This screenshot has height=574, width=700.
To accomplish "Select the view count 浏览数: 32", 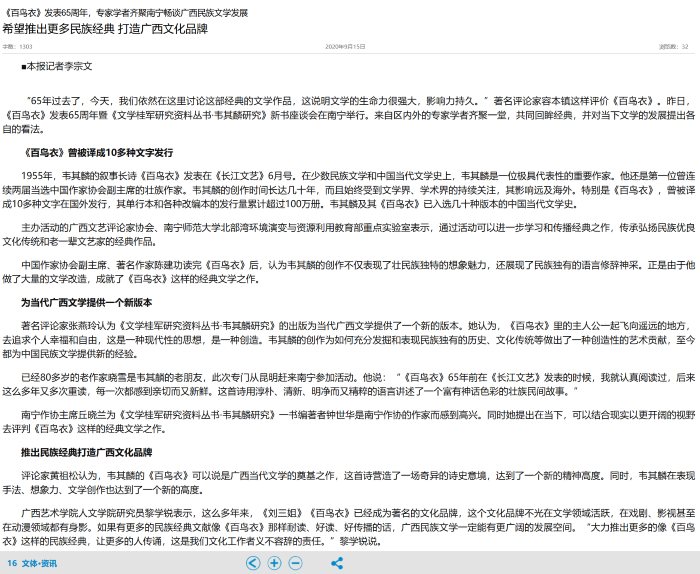I will 674,46.
